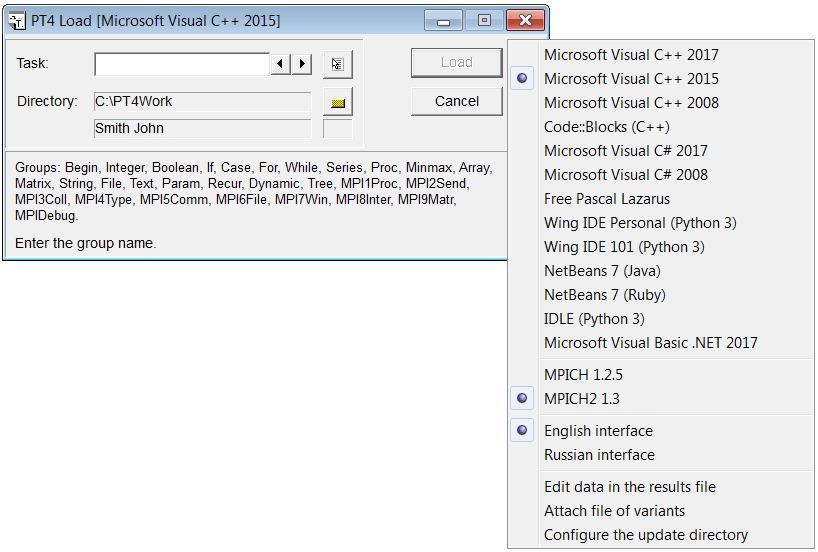Open Configure the update directory
The width and height of the screenshot is (818, 552).
click(660, 535)
